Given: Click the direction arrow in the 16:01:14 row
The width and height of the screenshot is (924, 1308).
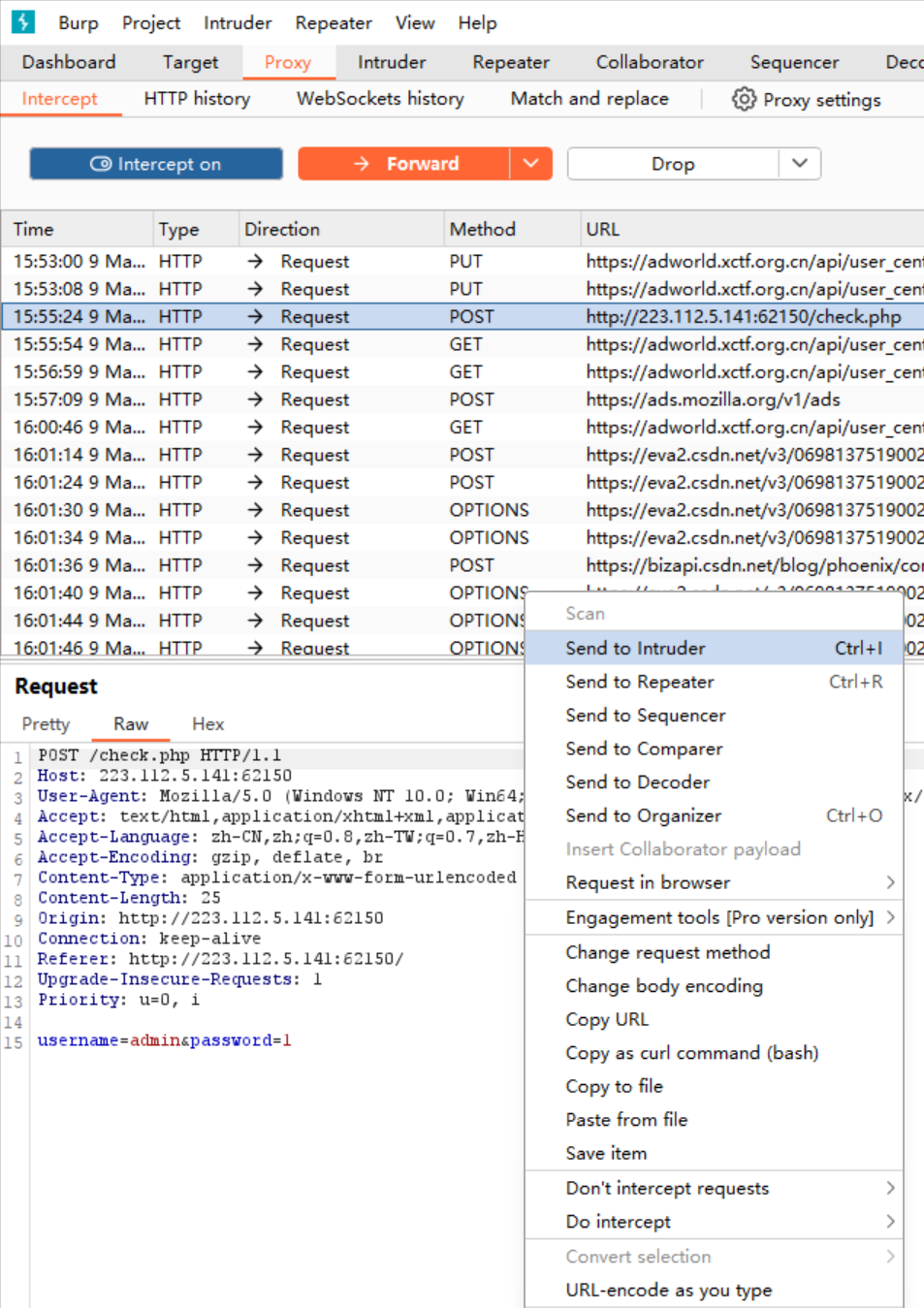Looking at the screenshot, I should pos(255,455).
